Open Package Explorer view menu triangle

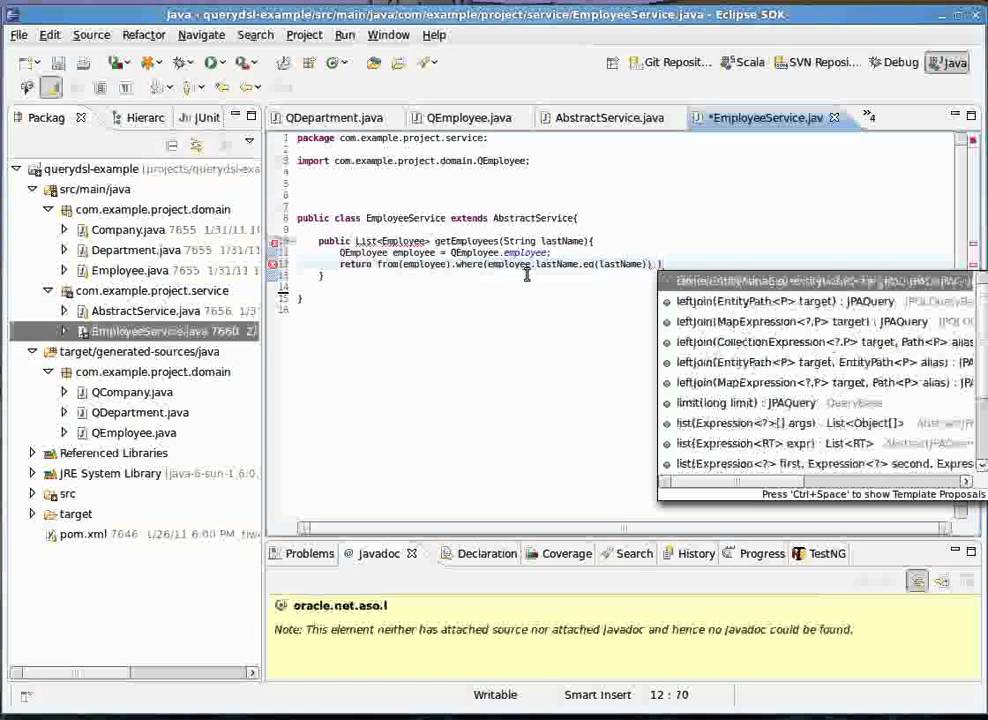(x=250, y=141)
